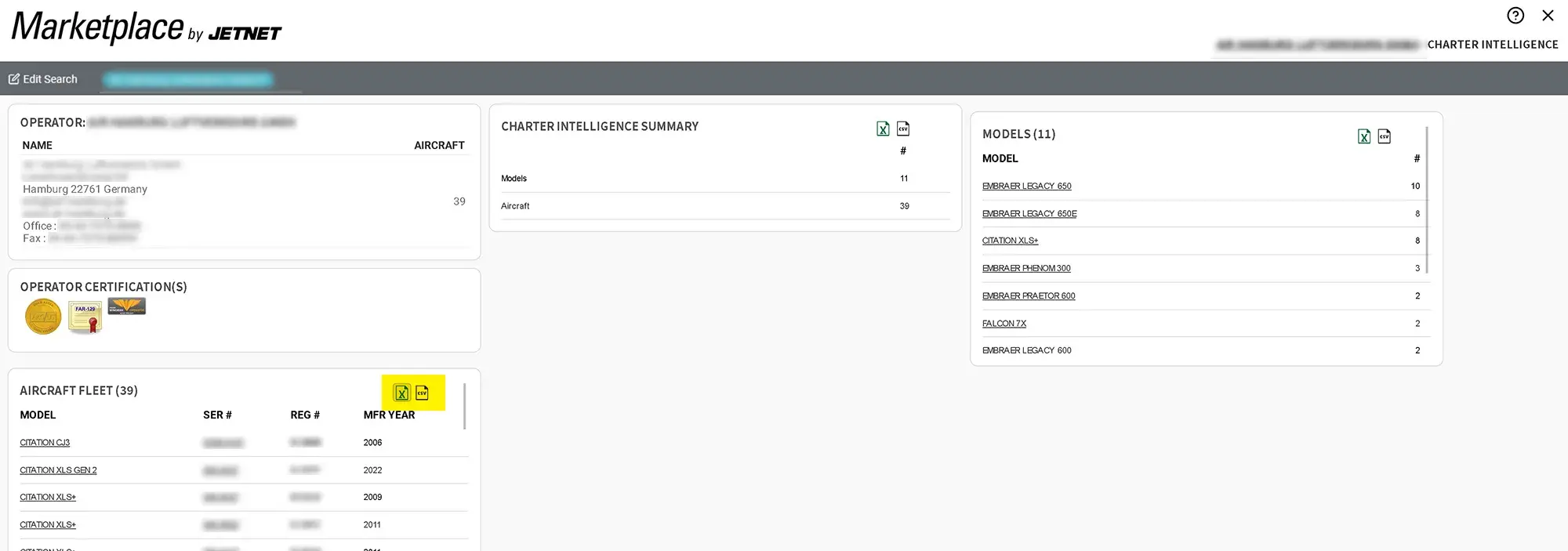Select Citation XLS Gen 2 aircraft
1568x551 pixels.
pyautogui.click(x=58, y=470)
